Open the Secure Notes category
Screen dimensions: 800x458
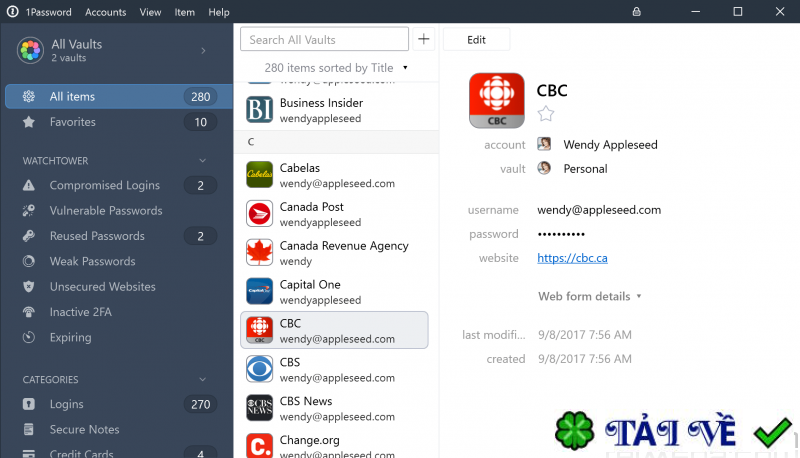119,429
